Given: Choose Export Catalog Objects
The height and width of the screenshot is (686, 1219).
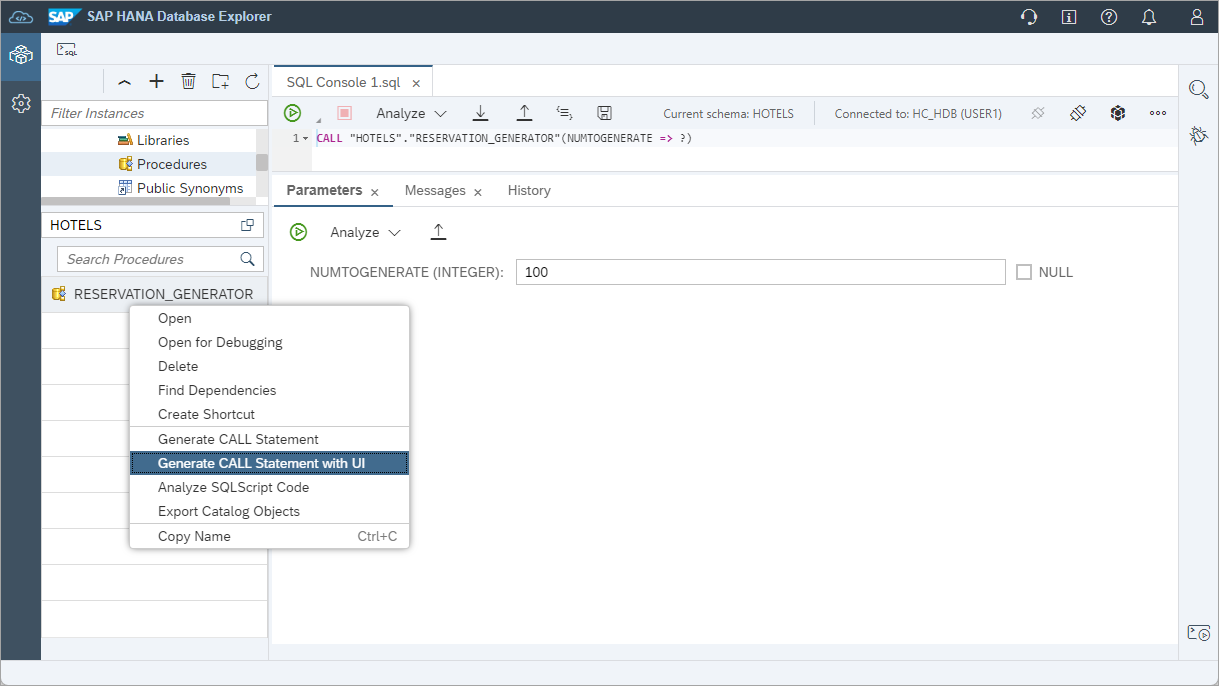Looking at the screenshot, I should click(269, 511).
